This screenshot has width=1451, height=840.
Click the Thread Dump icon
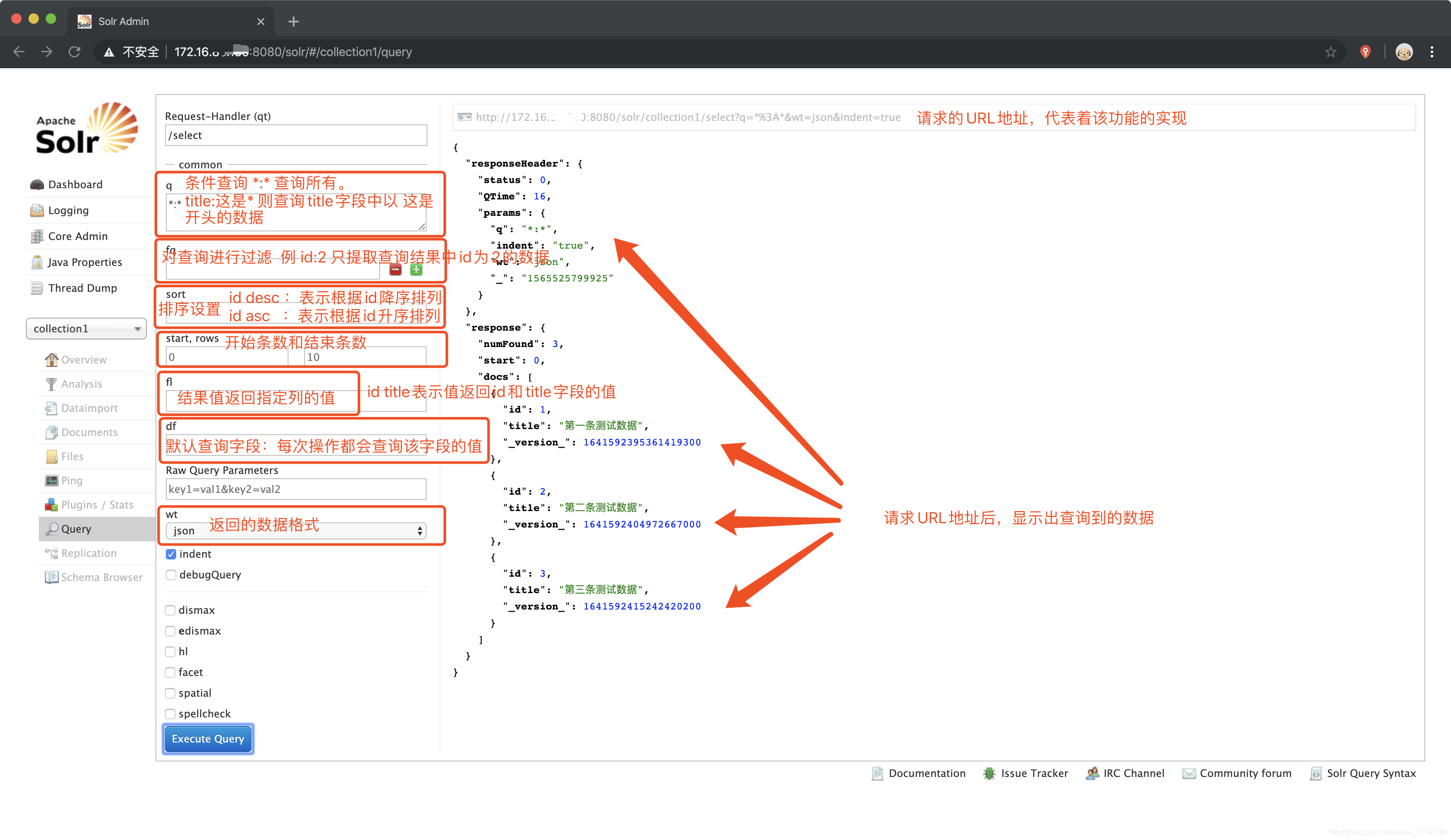tap(37, 288)
